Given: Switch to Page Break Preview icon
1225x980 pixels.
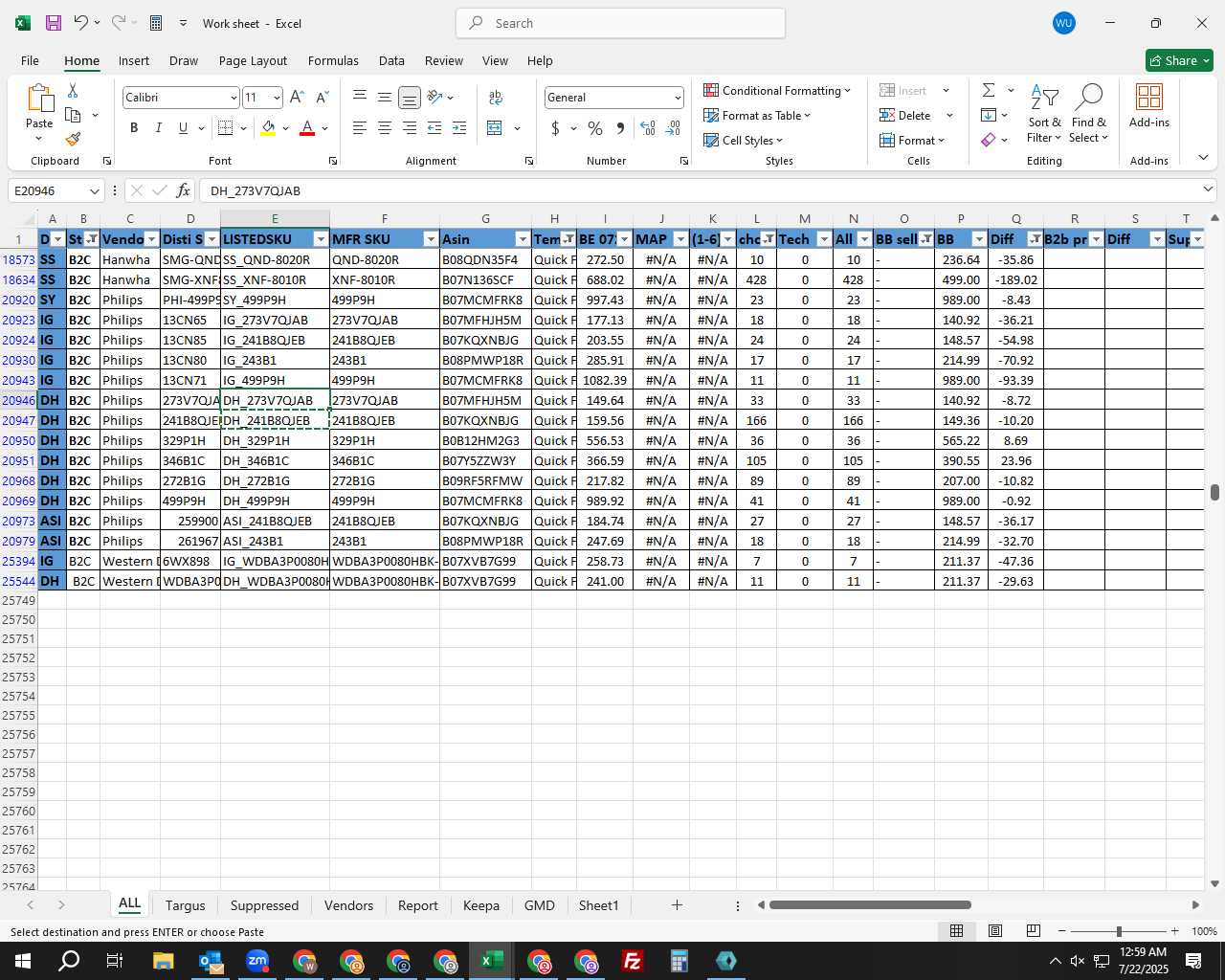Looking at the screenshot, I should click(x=1034, y=931).
